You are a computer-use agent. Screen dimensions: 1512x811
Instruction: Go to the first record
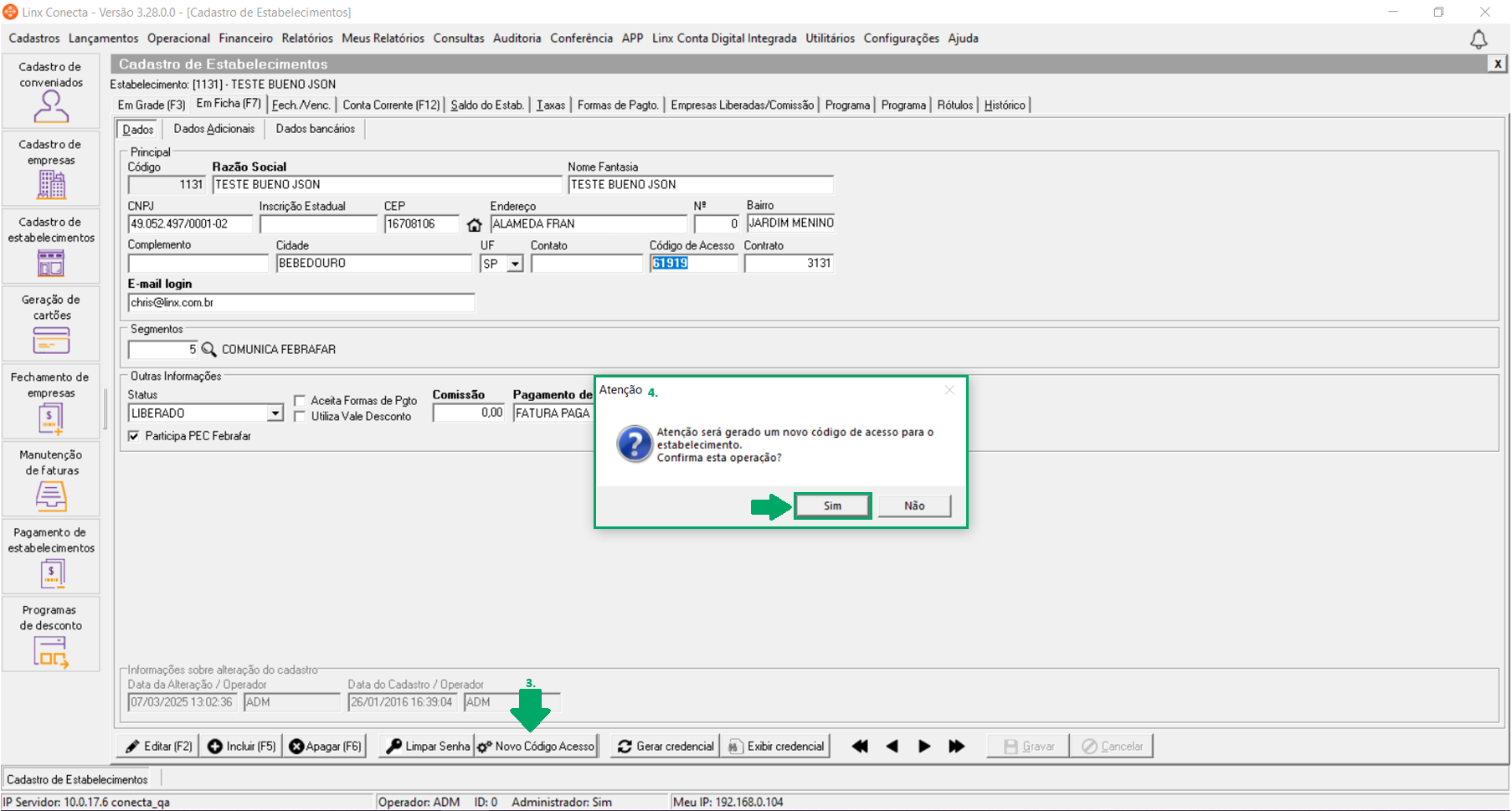pos(859,747)
